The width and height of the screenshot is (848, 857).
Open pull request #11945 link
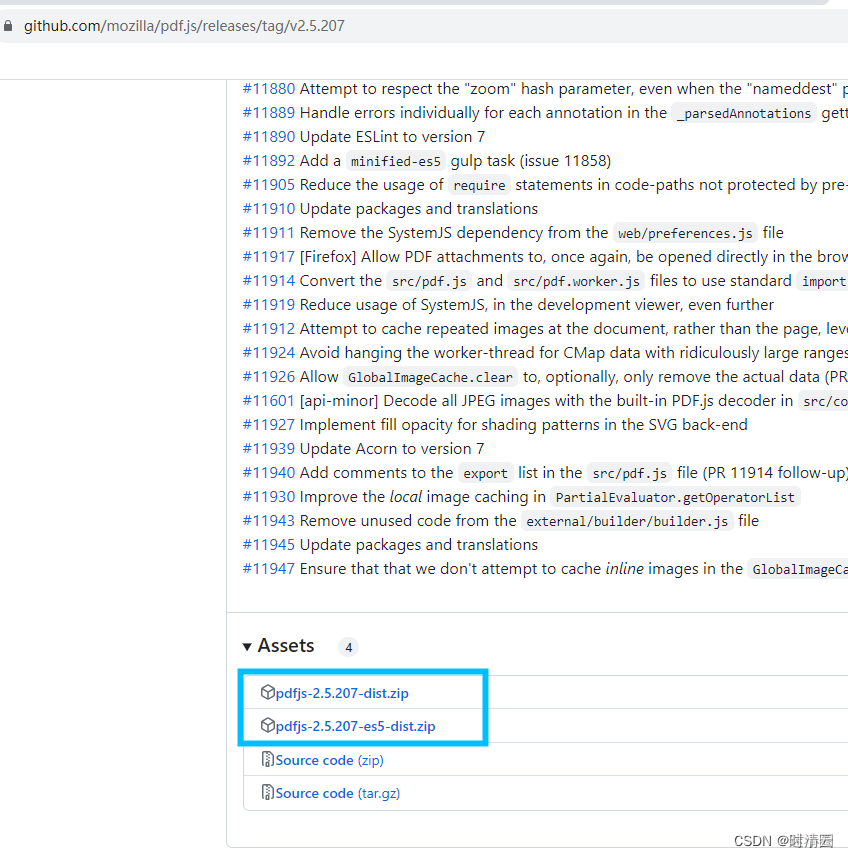269,545
